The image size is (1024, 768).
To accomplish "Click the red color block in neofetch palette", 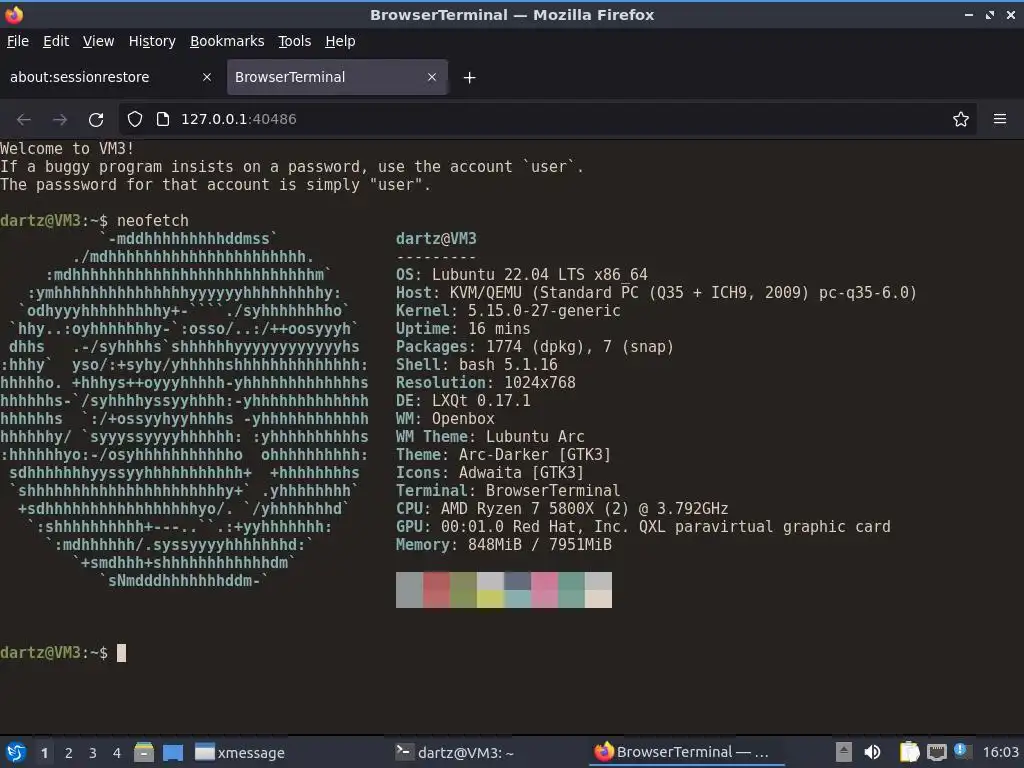I will [436, 590].
